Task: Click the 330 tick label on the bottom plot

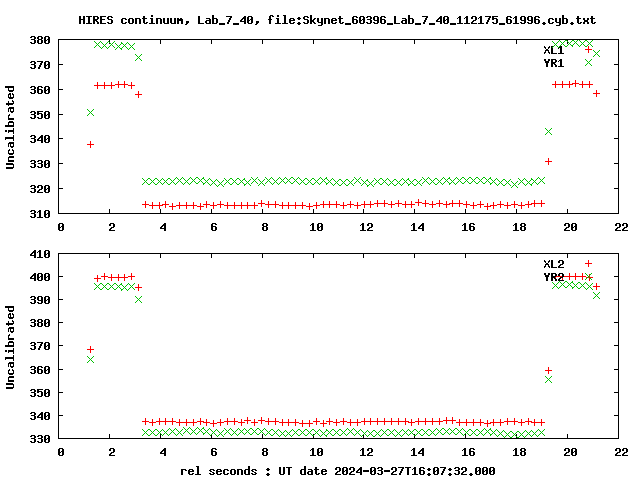Action: tap(40, 439)
